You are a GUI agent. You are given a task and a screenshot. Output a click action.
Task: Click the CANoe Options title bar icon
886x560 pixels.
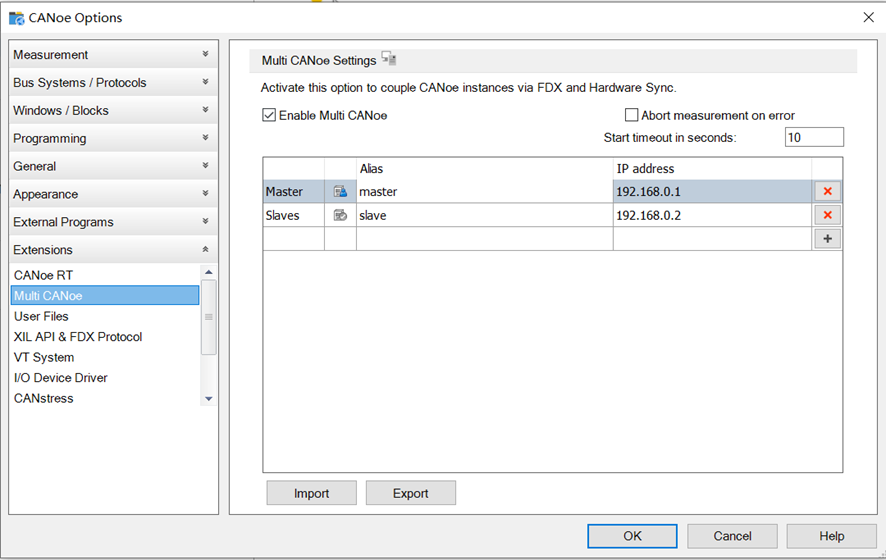17,18
